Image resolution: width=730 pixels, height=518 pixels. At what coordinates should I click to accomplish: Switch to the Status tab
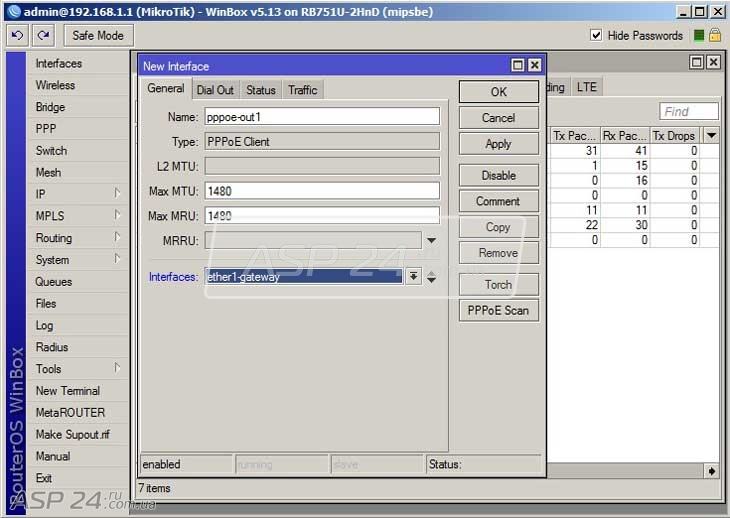click(x=261, y=90)
